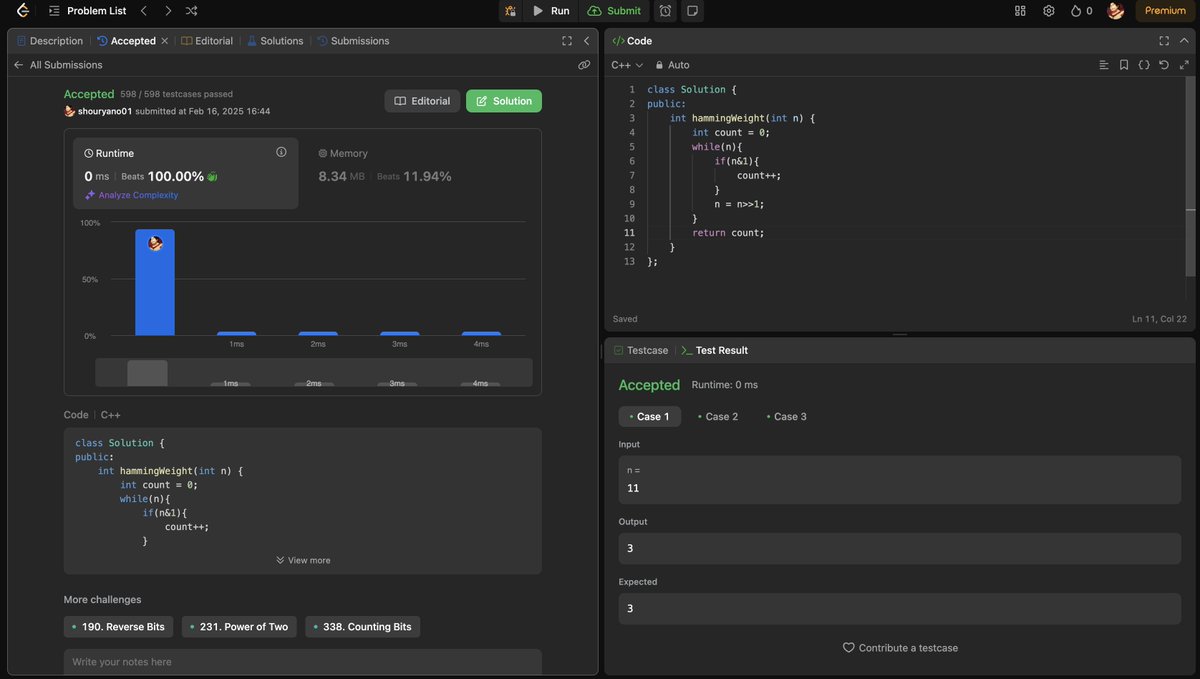Viewport: 1200px width, 679px height.
Task: Maximize the left submission panel
Action: [567, 41]
